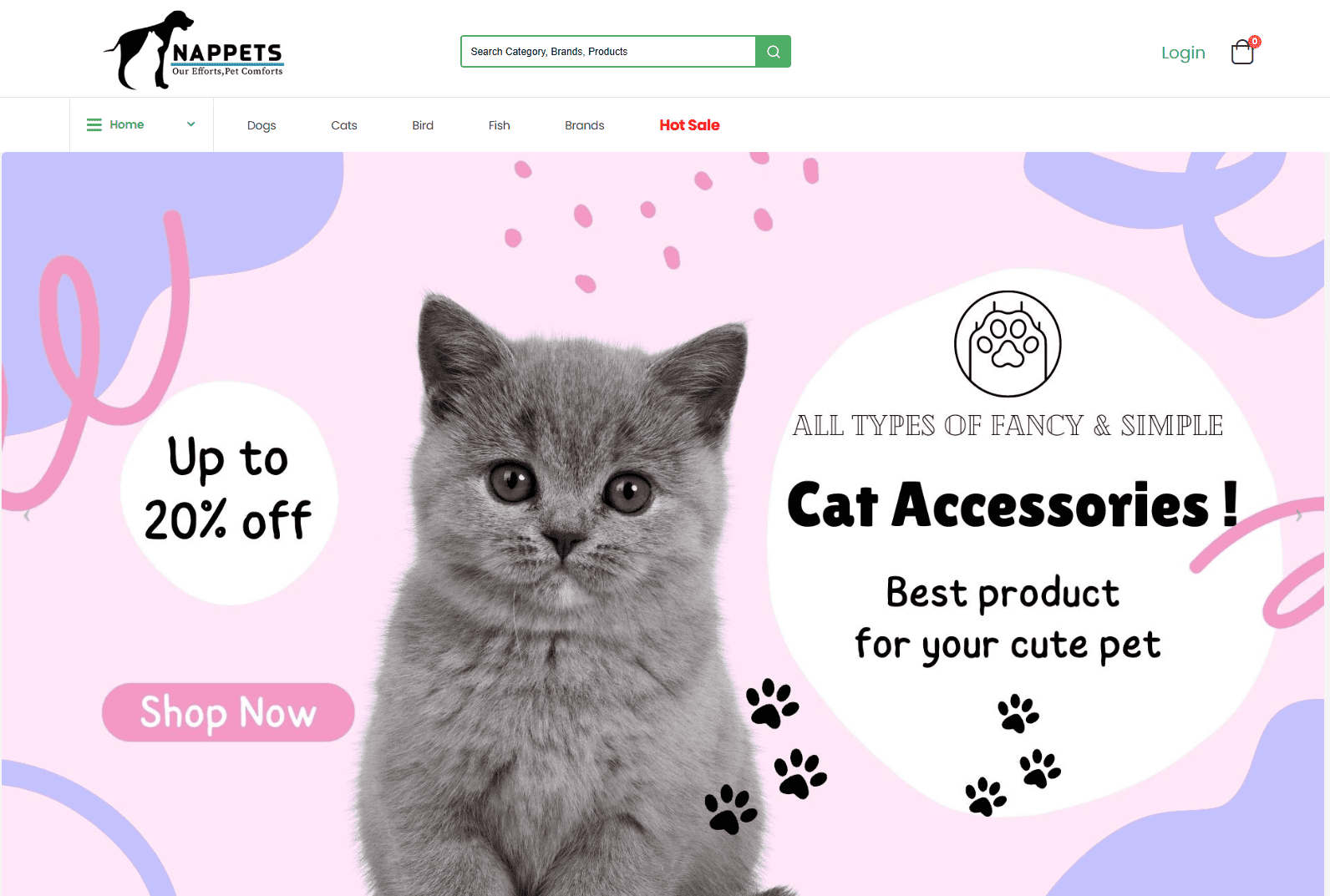Image resolution: width=1330 pixels, height=896 pixels.
Task: Click the pink Shop Now button
Action: [x=228, y=712]
